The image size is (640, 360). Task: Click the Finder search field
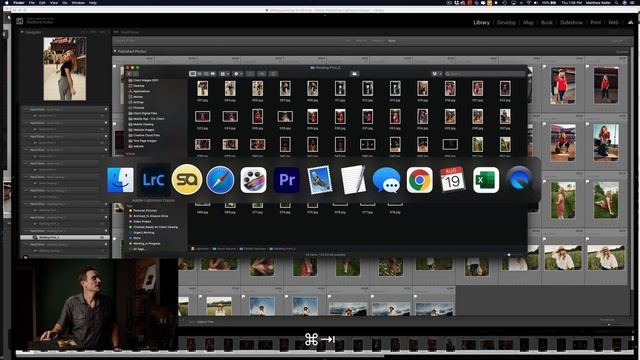pyautogui.click(x=485, y=74)
